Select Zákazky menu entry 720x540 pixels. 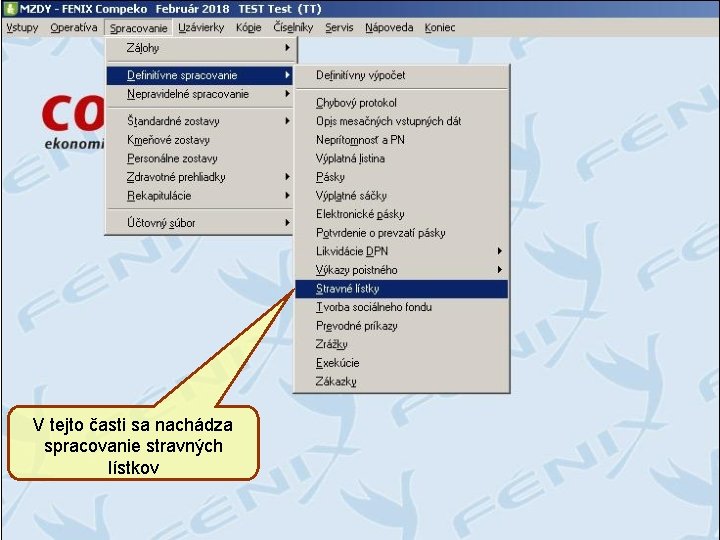pyautogui.click(x=402, y=382)
